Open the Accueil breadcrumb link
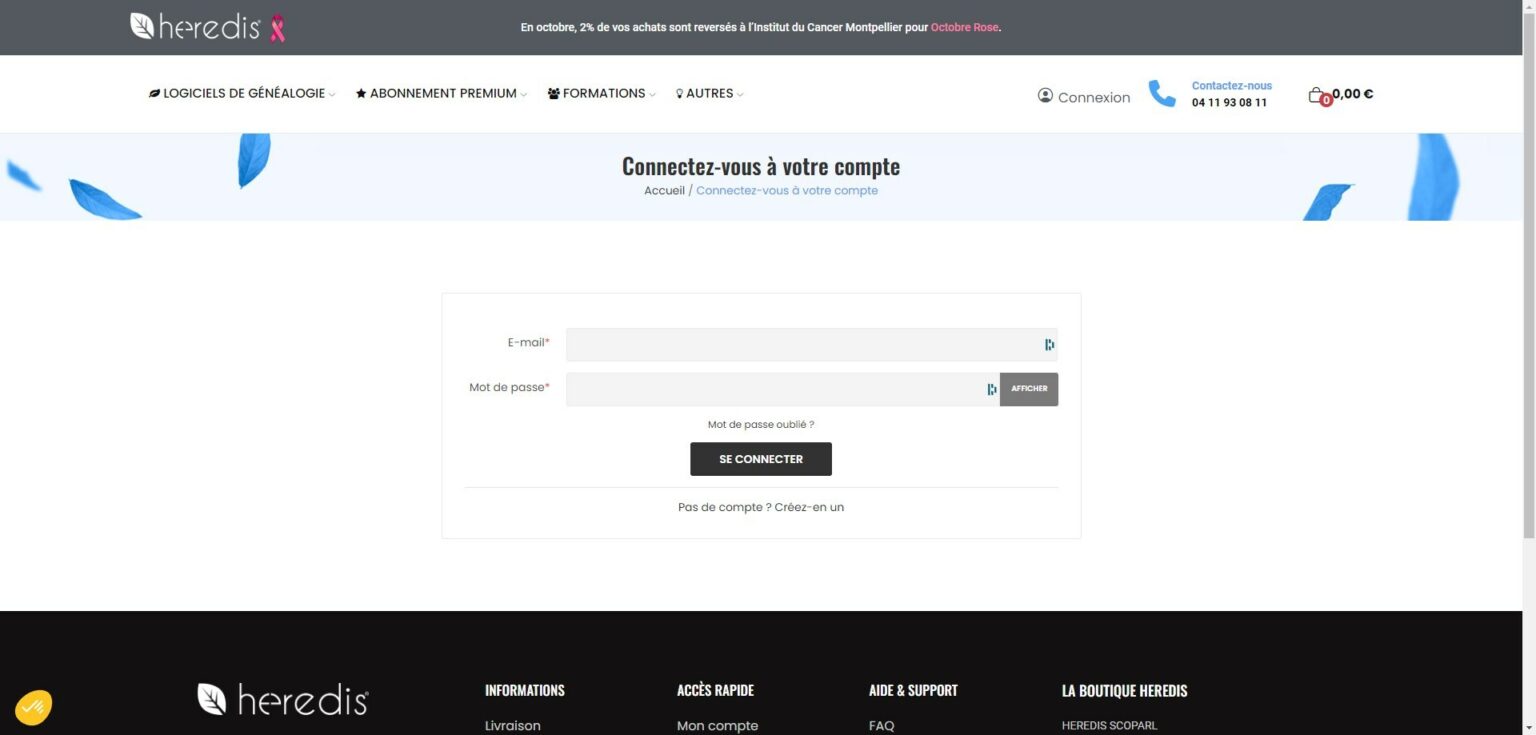 coord(663,190)
